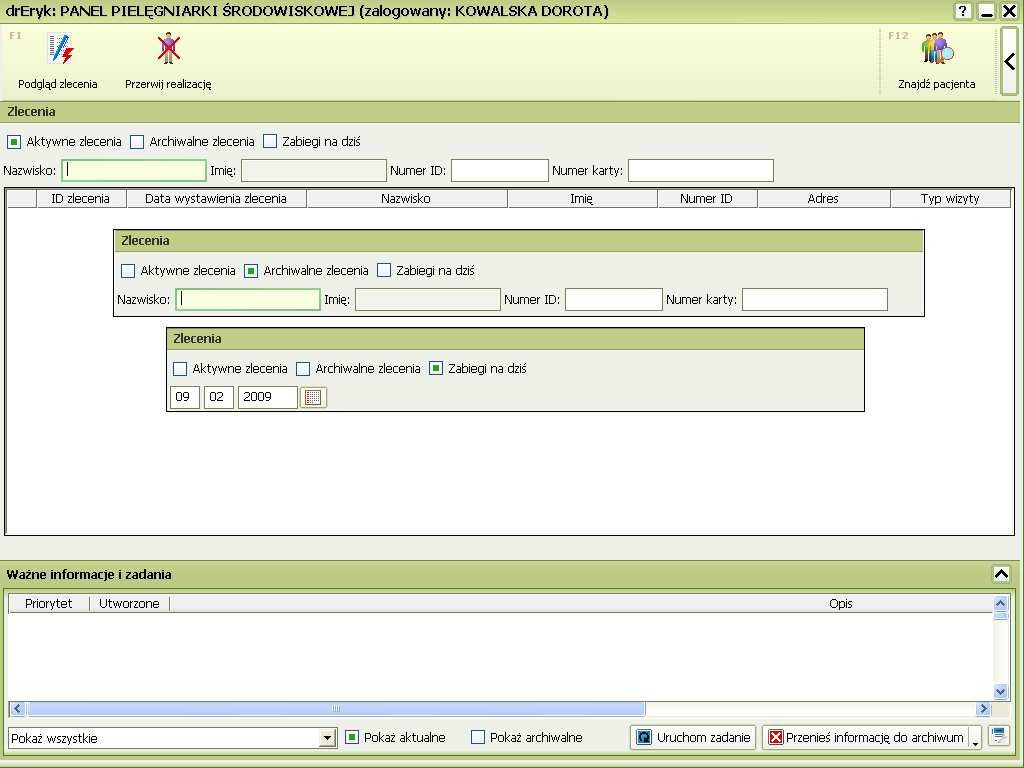1024x768 pixels.
Task: Open arrow next to Przenieś informację do archiwum
Action: 976,739
